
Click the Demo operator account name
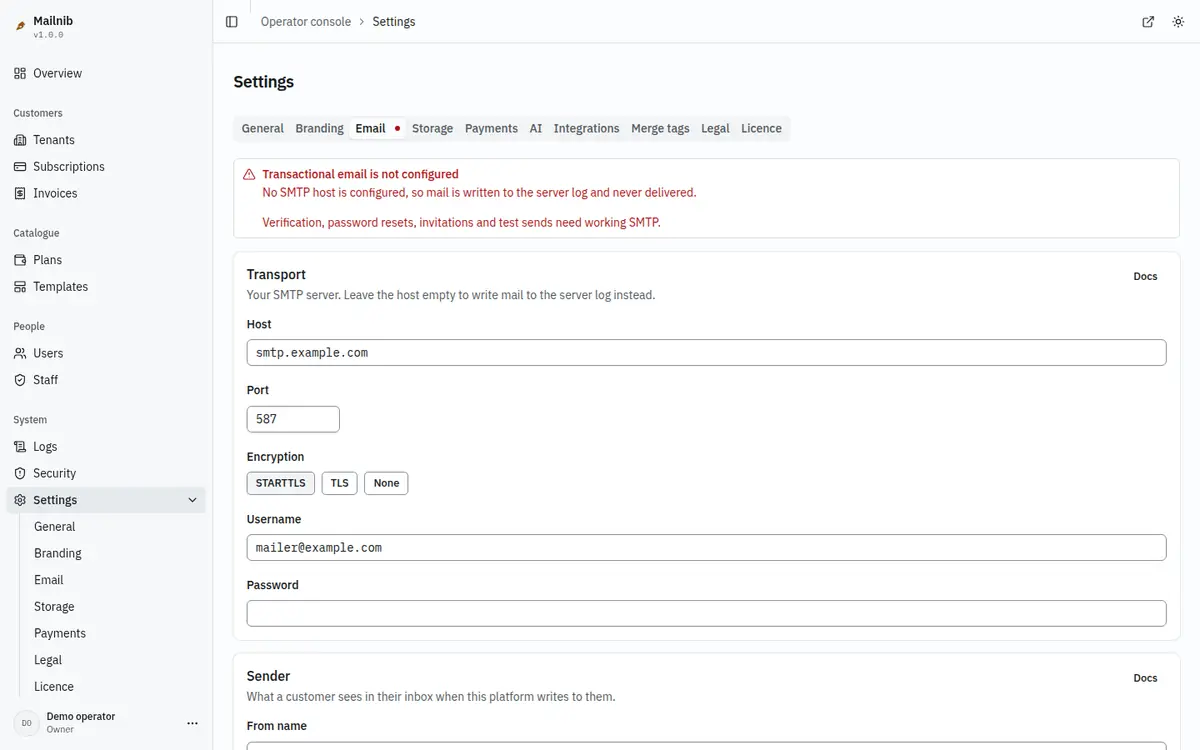click(81, 716)
